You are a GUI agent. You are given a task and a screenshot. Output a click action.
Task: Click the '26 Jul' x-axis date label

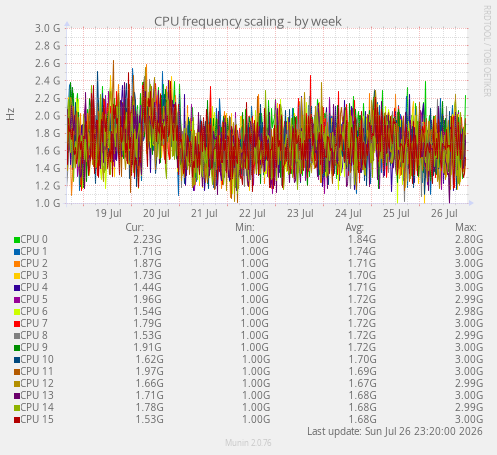pyautogui.click(x=444, y=213)
